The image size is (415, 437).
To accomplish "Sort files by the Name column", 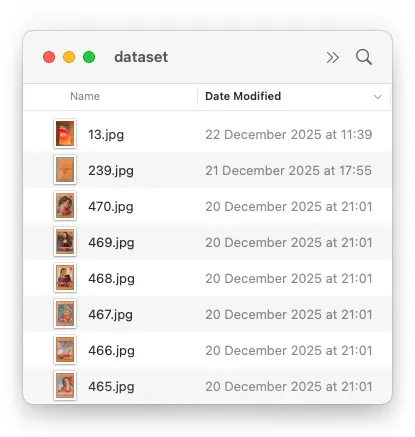I will (x=85, y=96).
